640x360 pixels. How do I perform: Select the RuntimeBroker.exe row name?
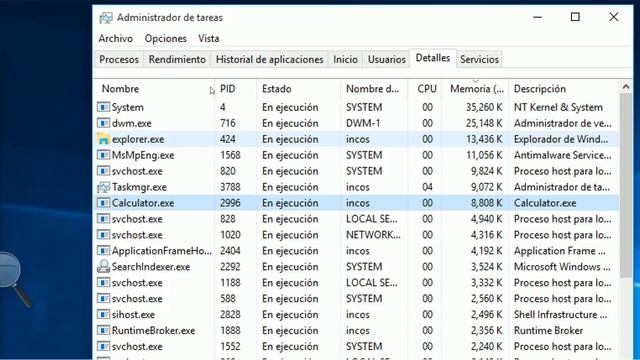153,331
